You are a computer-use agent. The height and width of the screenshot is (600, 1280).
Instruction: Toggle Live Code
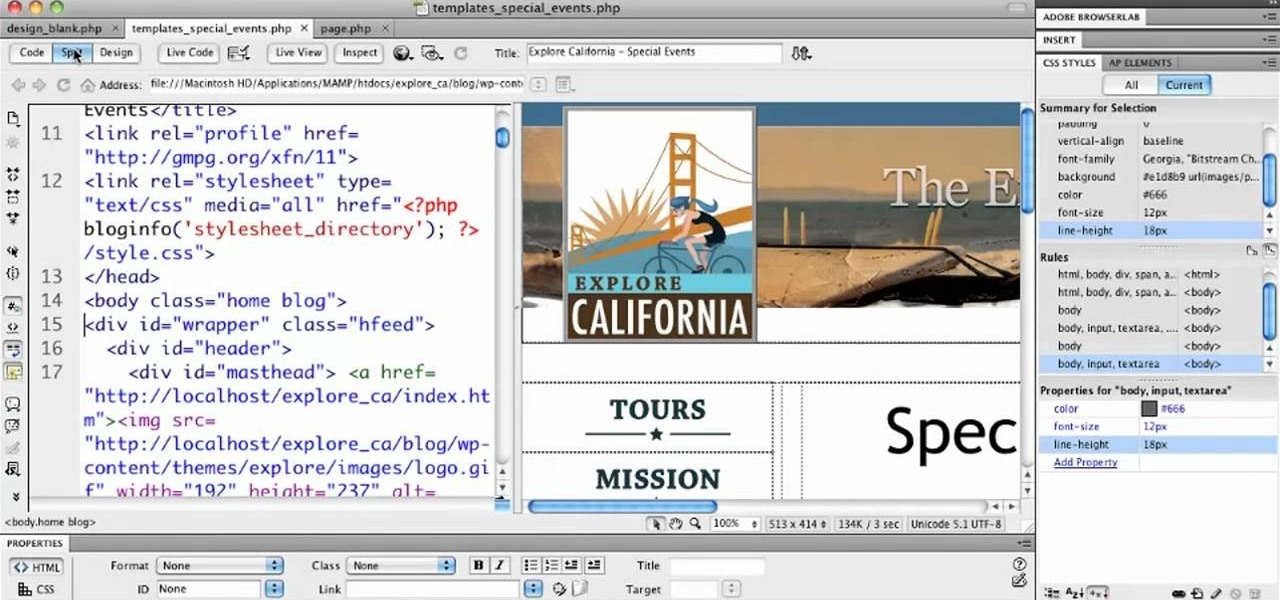(x=189, y=53)
